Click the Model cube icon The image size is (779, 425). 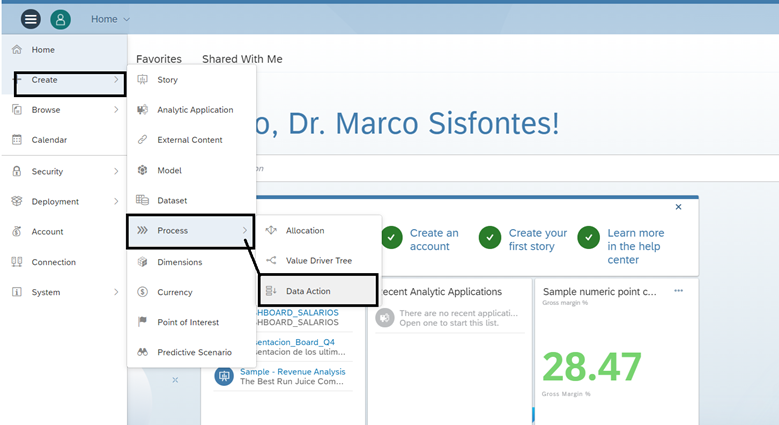pos(143,170)
